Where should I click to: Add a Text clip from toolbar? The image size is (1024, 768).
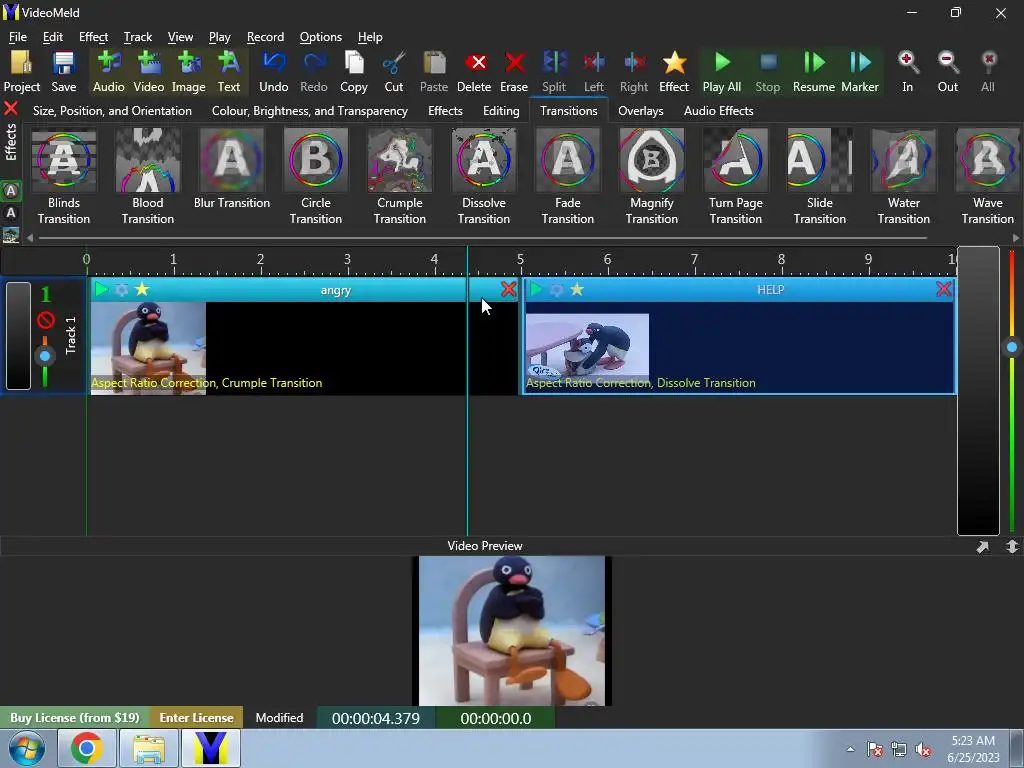pyautogui.click(x=229, y=72)
